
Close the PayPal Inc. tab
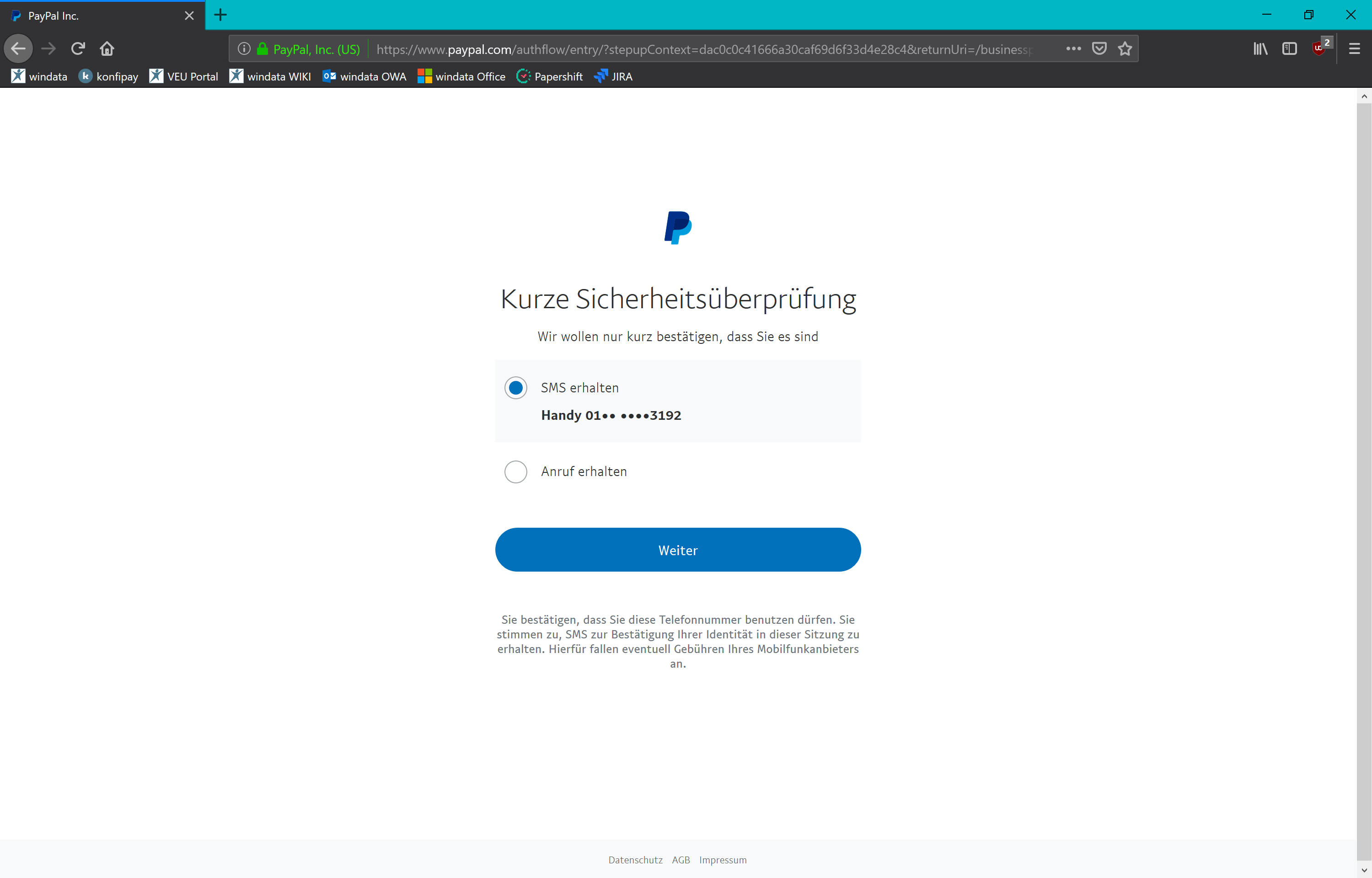190,16
